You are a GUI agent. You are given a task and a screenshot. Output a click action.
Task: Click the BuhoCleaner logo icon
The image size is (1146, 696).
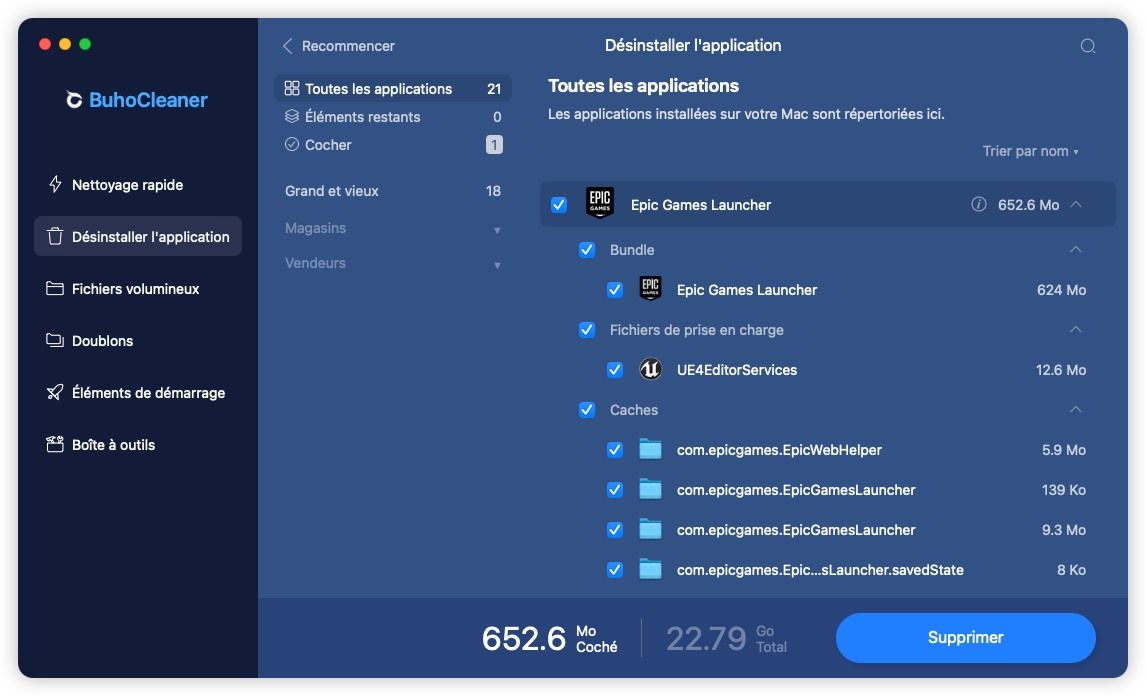tap(74, 99)
